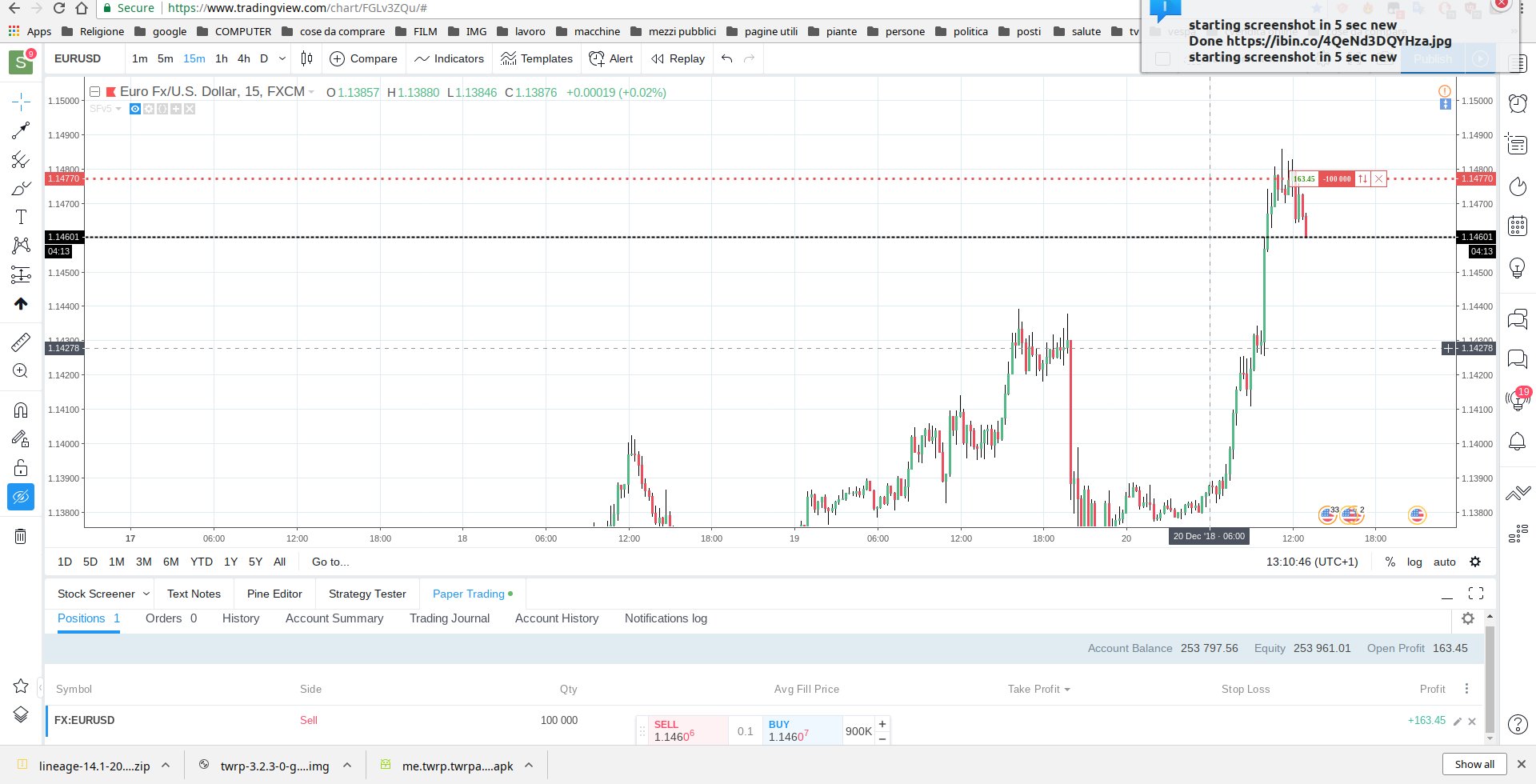Open the Private Chats panel
Image resolution: width=1536 pixels, height=784 pixels.
click(1518, 358)
